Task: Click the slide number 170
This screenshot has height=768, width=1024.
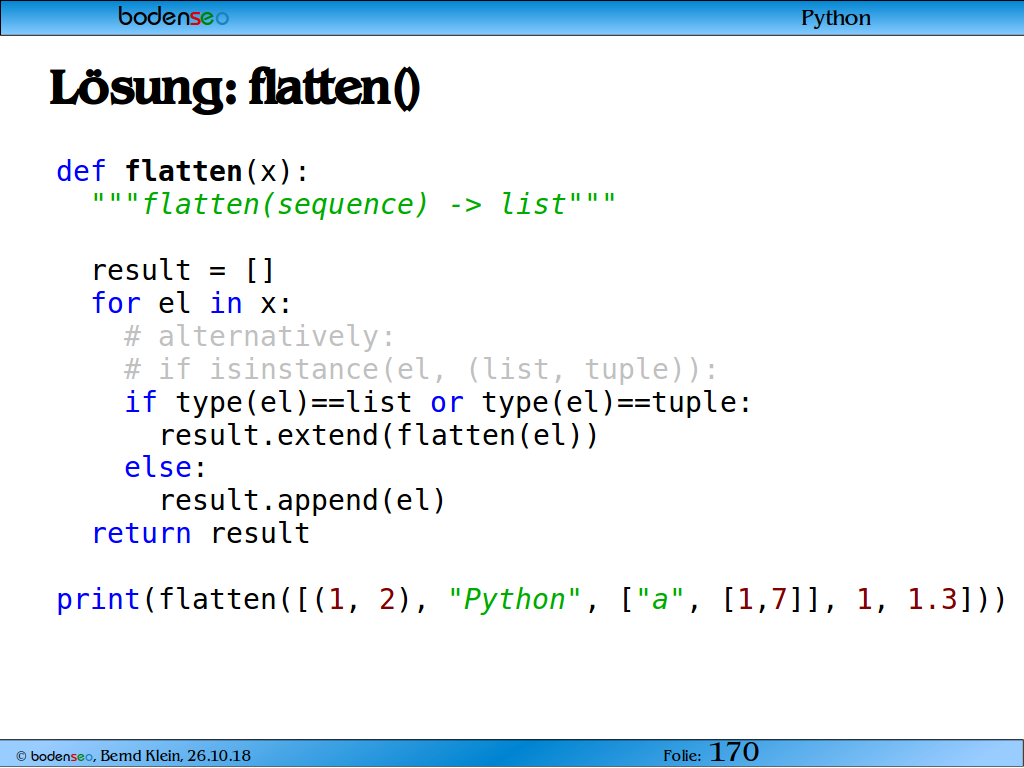Action: (x=733, y=752)
